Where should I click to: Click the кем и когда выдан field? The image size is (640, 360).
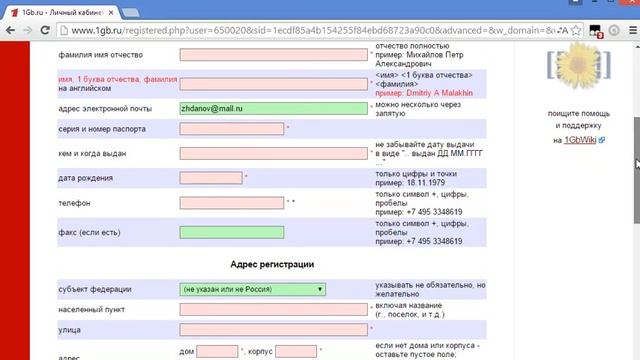273,153
